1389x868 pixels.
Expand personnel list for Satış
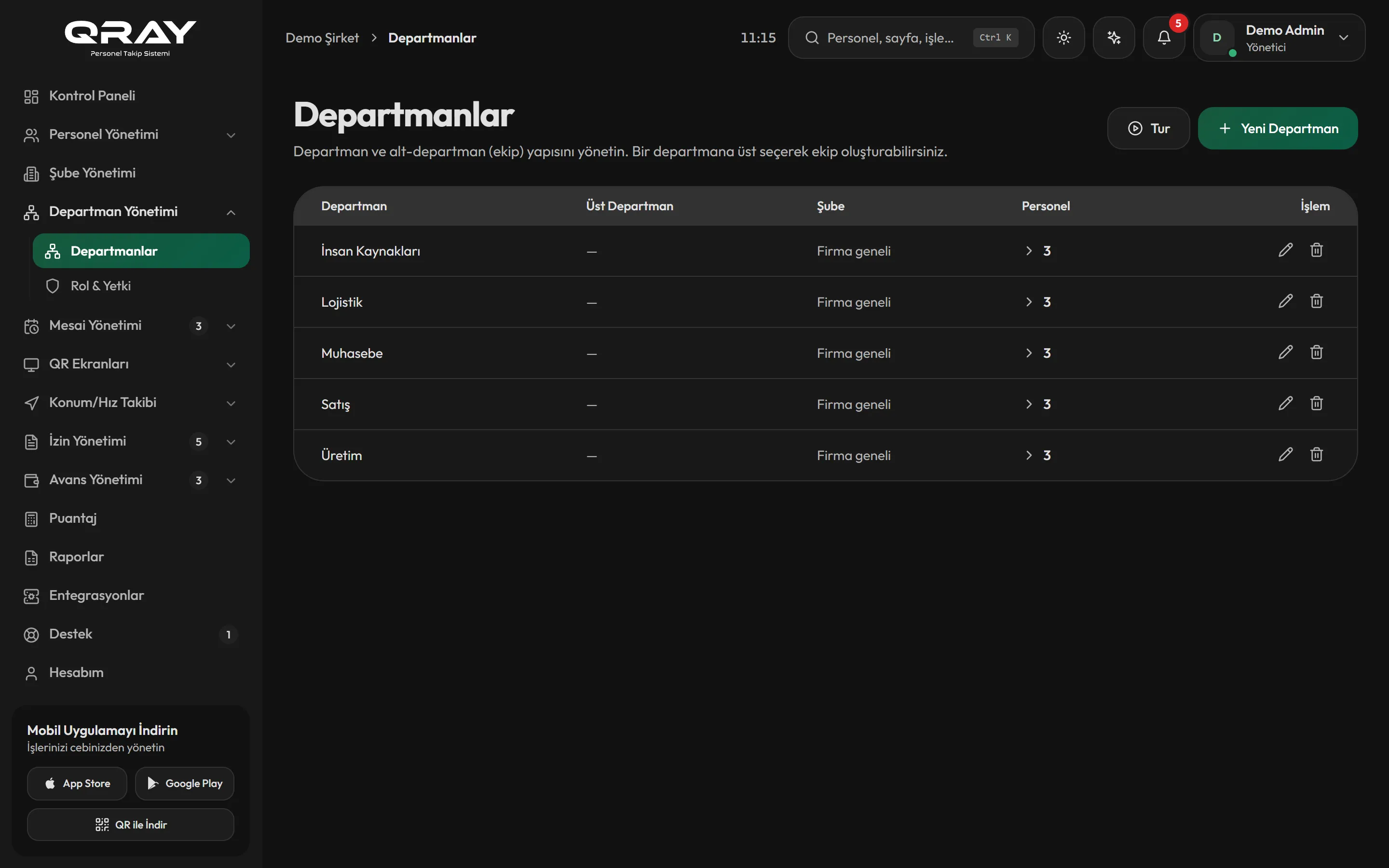pyautogui.click(x=1029, y=404)
